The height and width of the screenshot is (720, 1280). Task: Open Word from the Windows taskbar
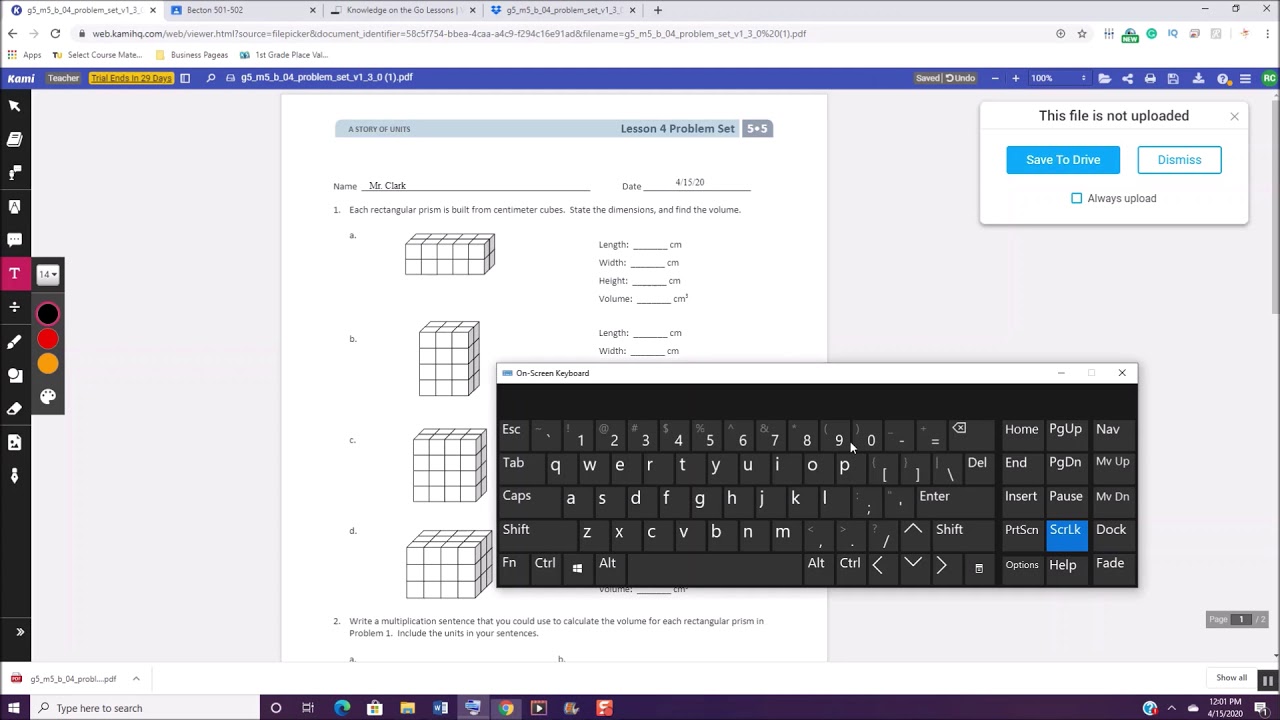pos(440,708)
